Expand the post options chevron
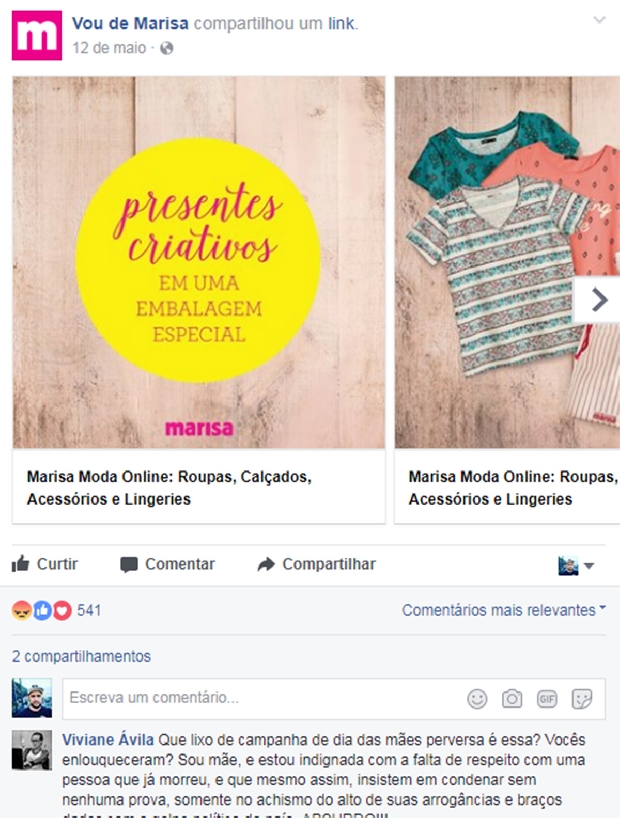Viewport: 620px width, 818px height. point(600,20)
